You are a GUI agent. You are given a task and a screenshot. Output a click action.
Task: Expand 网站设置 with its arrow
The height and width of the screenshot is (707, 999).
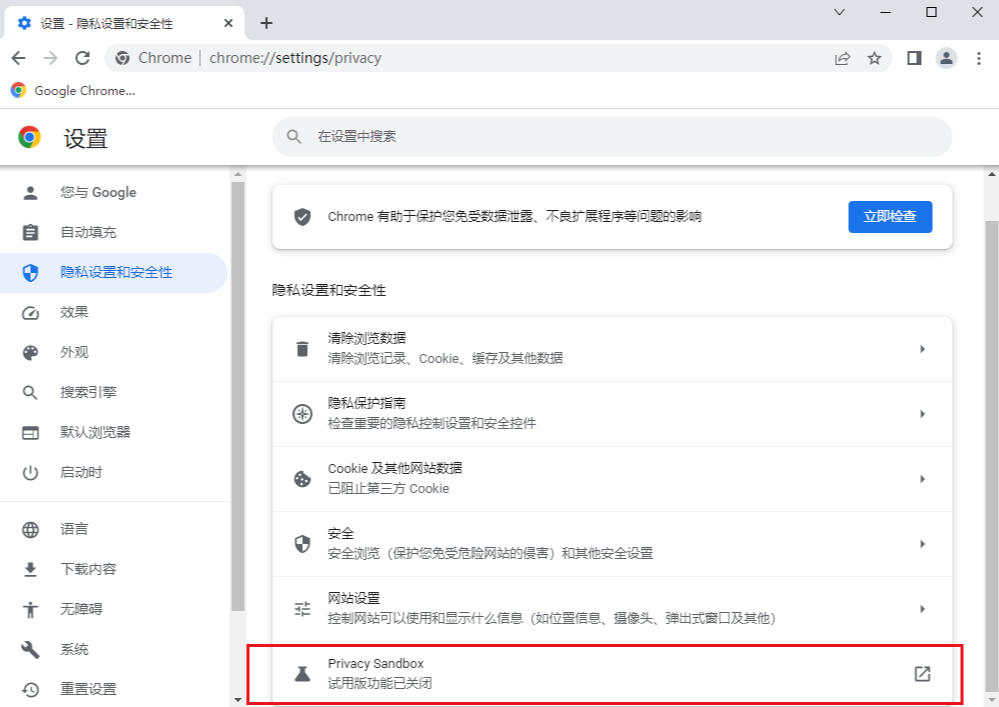click(x=922, y=609)
